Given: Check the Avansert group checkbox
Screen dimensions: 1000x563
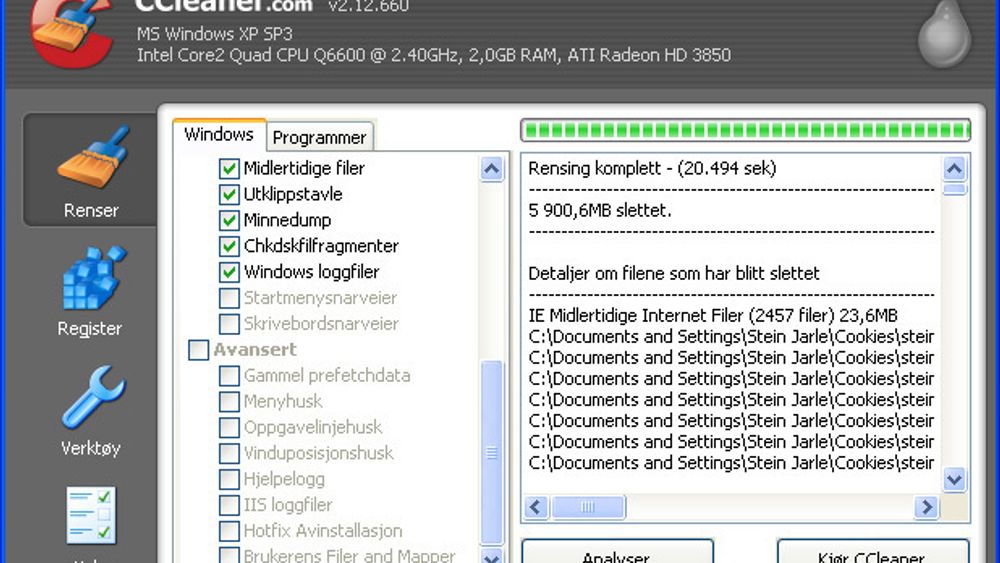Looking at the screenshot, I should tap(198, 349).
